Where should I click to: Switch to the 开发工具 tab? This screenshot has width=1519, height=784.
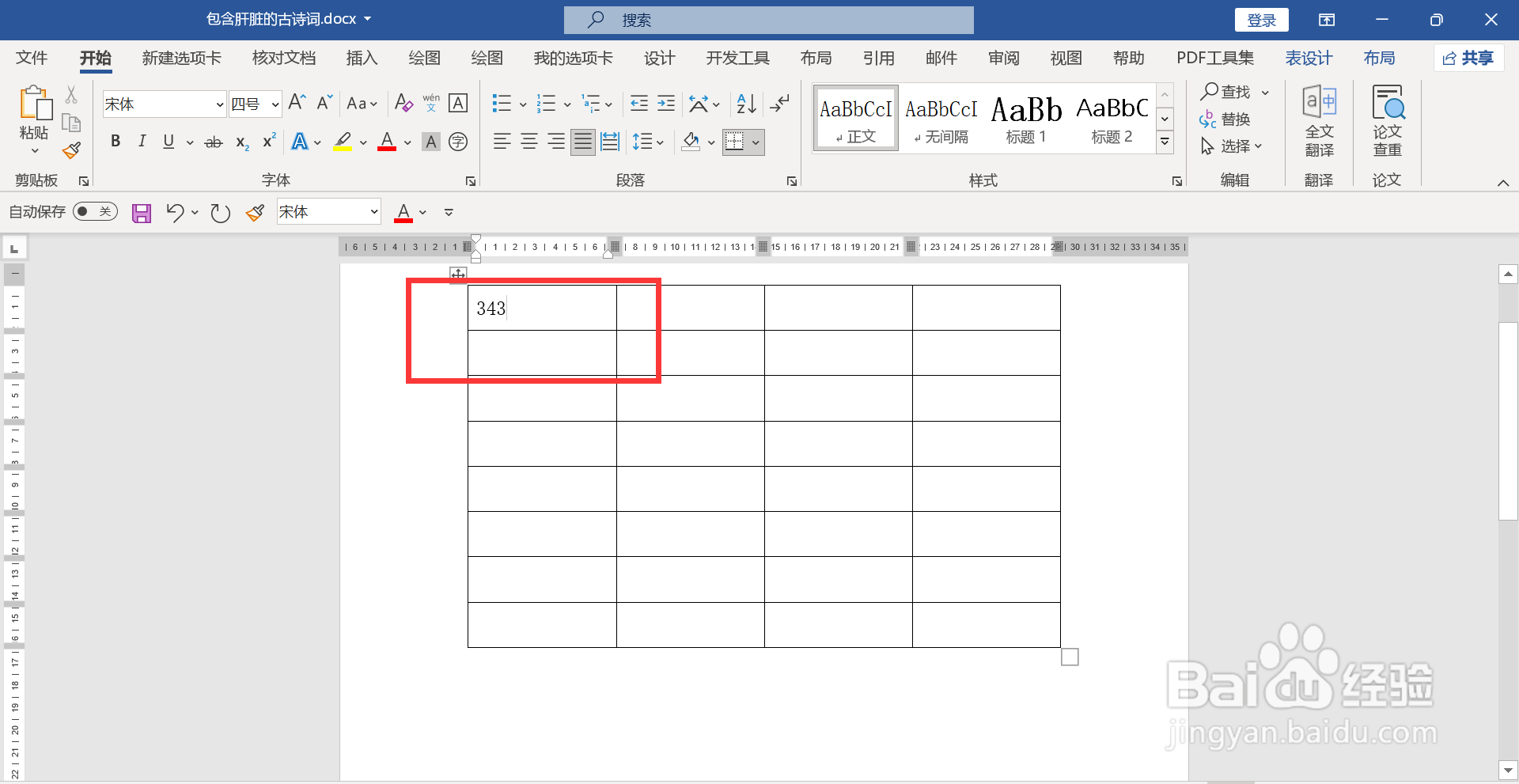738,58
